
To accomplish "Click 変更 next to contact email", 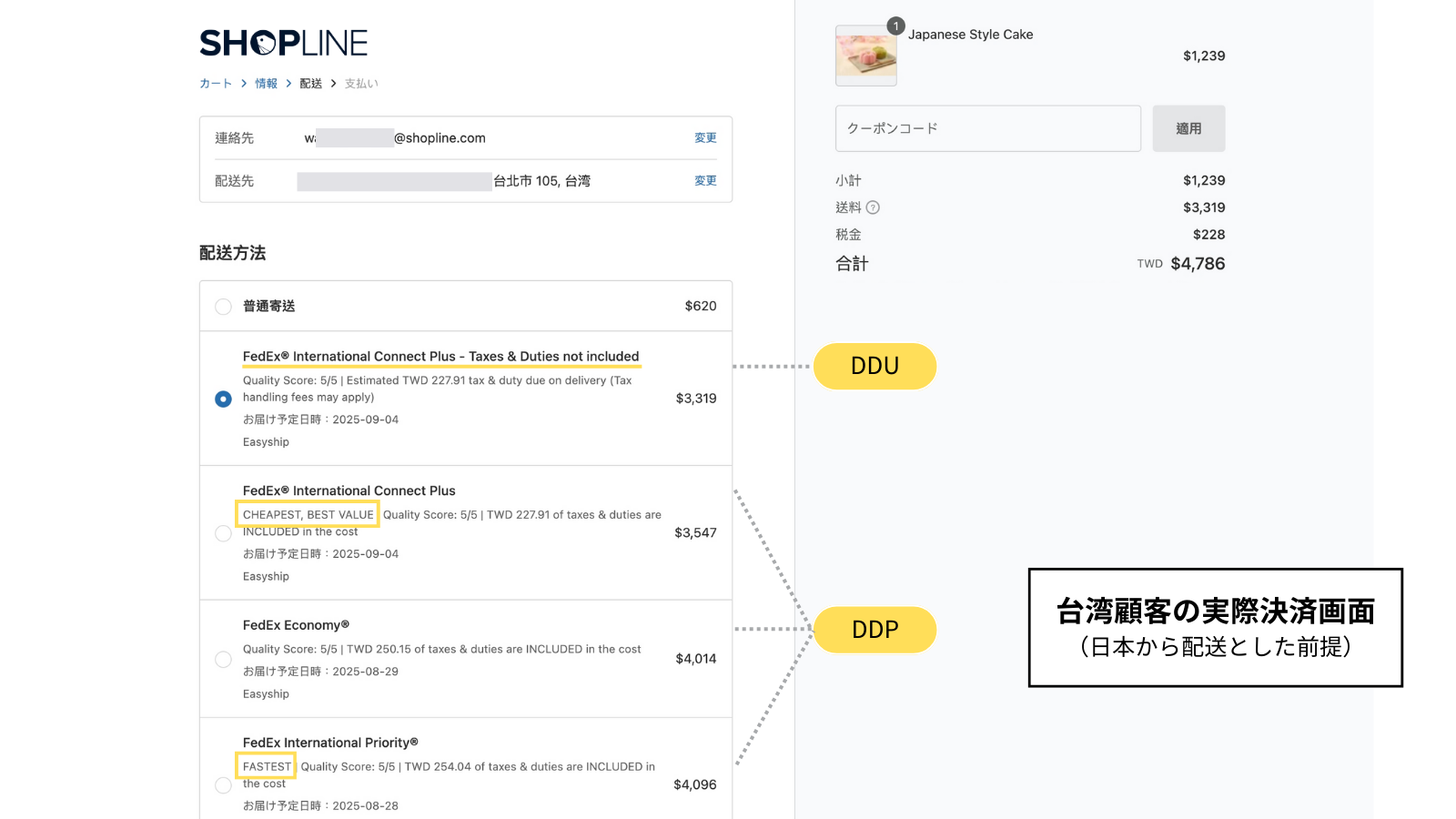I will [705, 138].
